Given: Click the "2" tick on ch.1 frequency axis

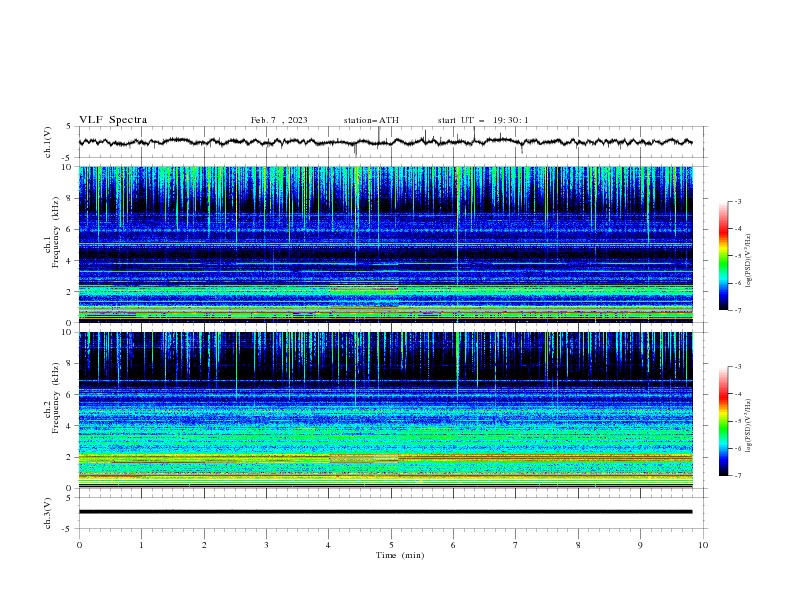Looking at the screenshot, I should point(69,292).
